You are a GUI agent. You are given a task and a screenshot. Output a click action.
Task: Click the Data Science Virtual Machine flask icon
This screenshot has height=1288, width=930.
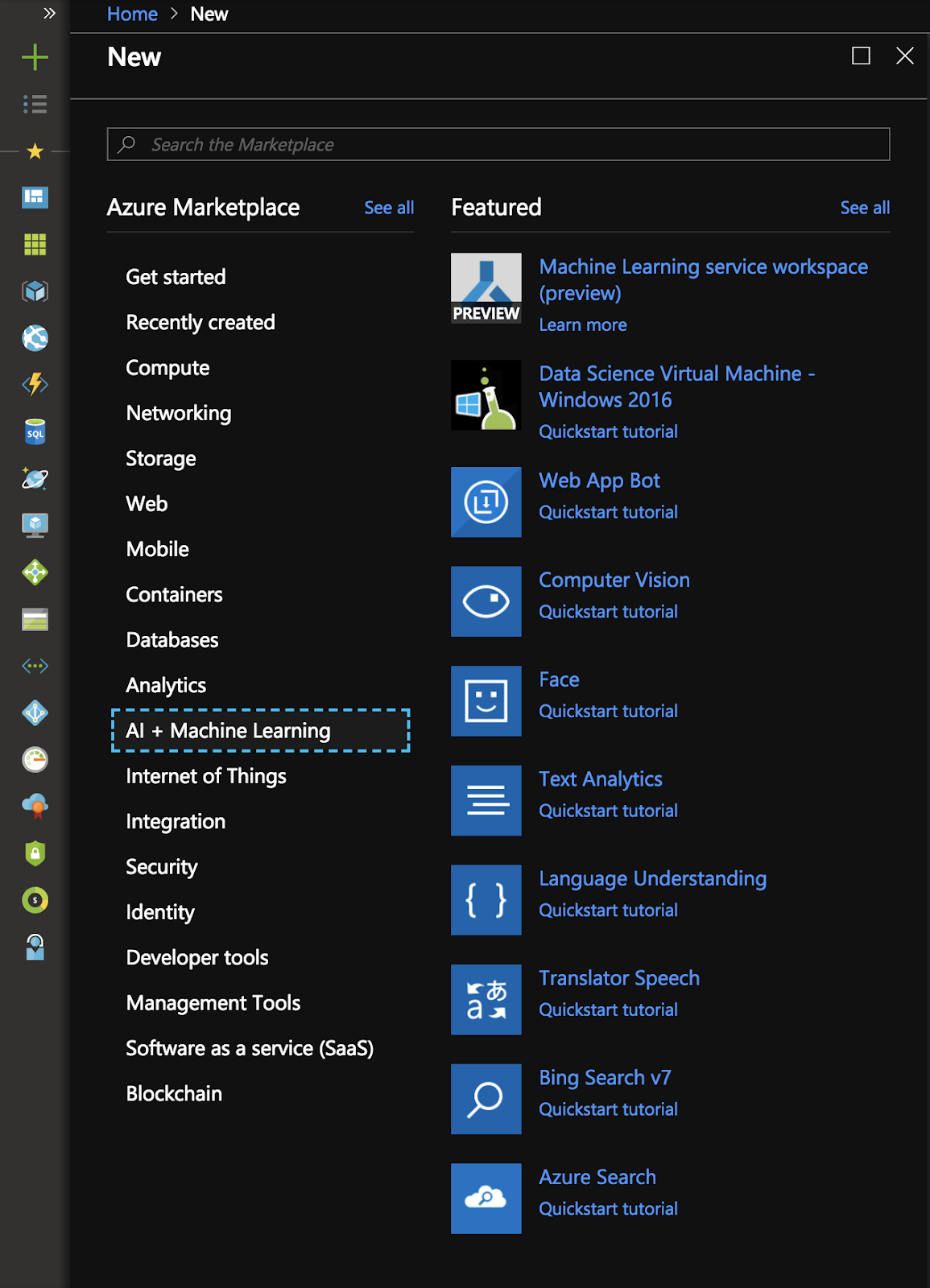486,395
